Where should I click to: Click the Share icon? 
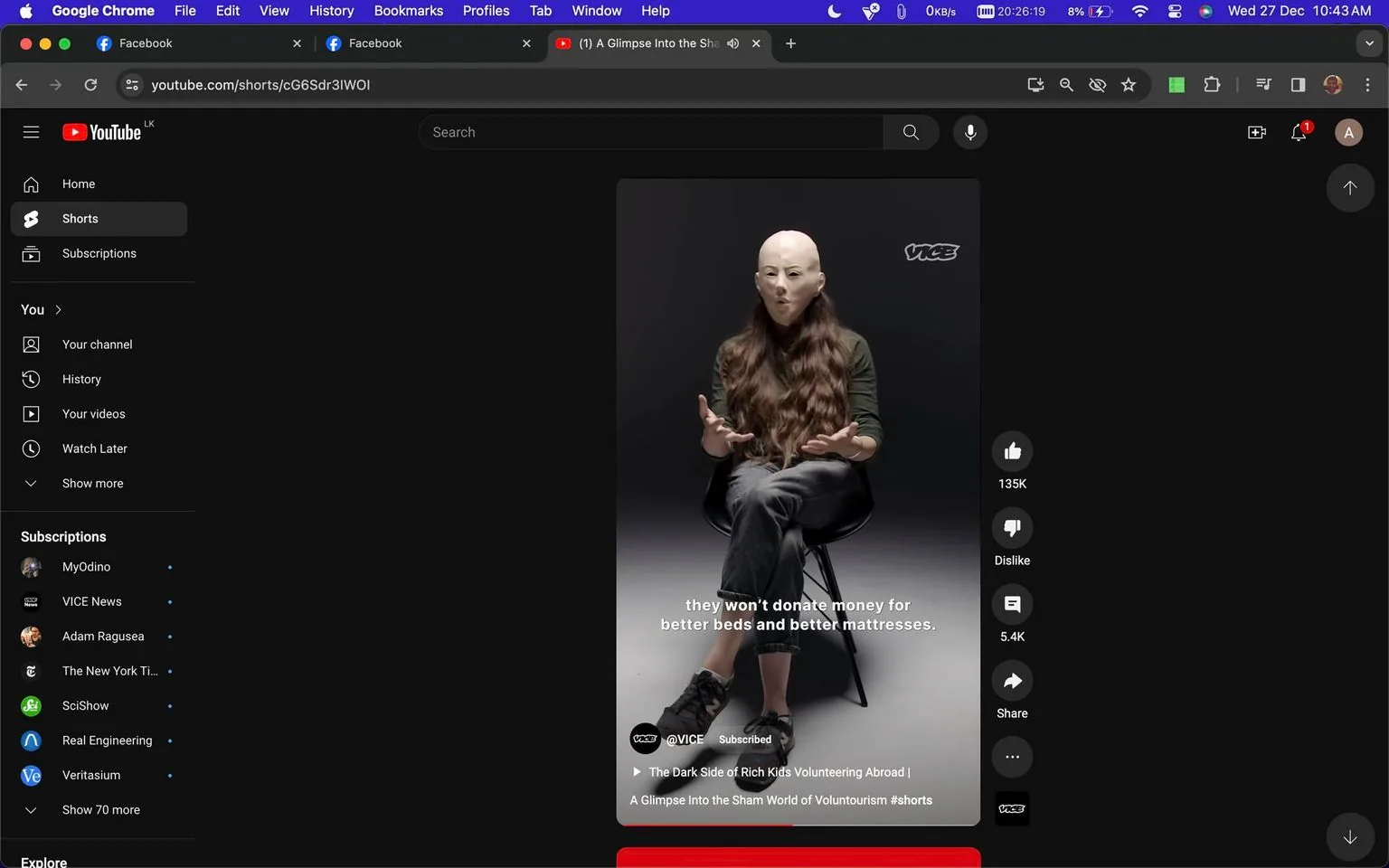pyautogui.click(x=1011, y=680)
